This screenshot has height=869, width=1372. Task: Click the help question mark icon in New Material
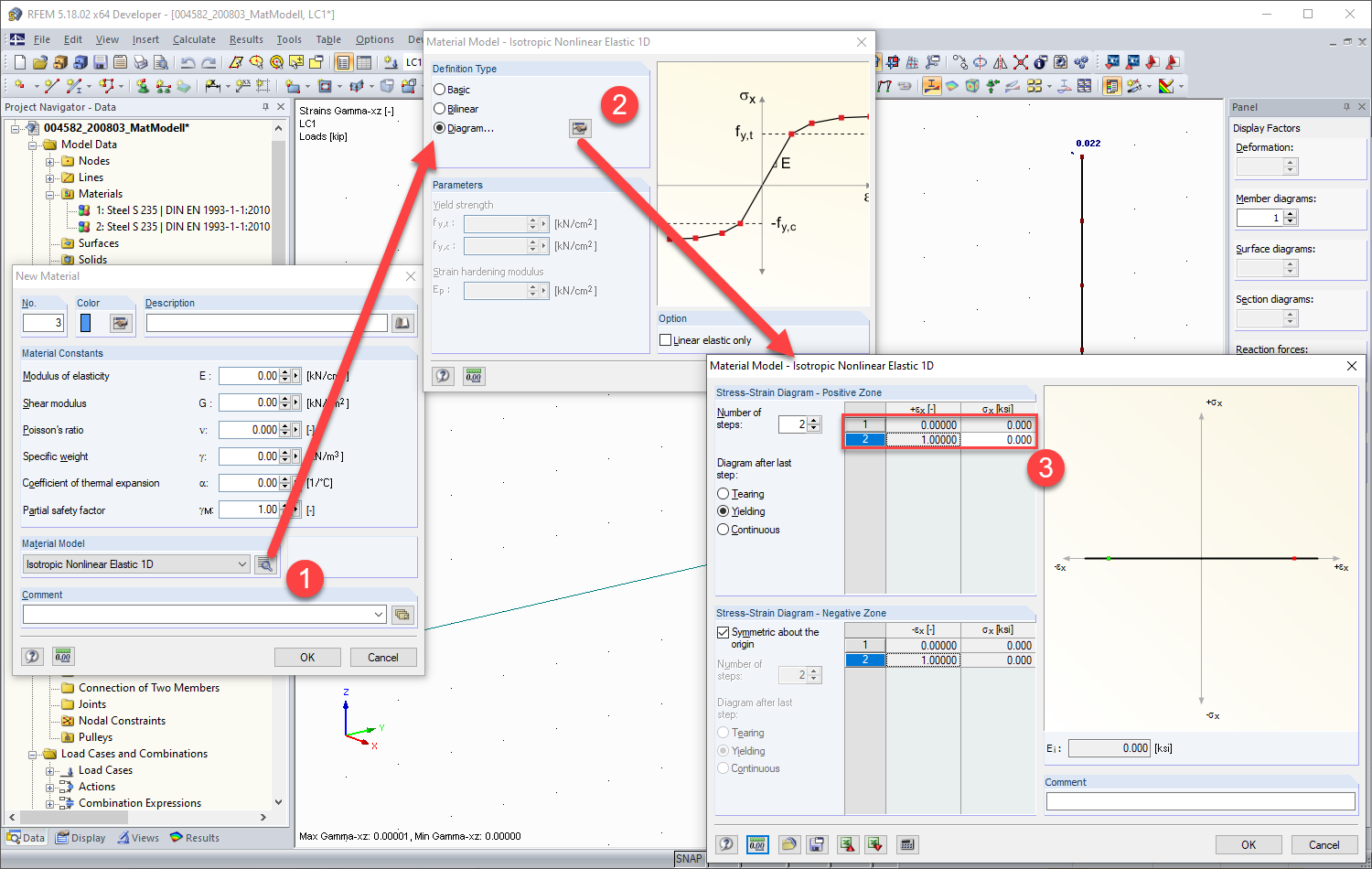pyautogui.click(x=32, y=656)
